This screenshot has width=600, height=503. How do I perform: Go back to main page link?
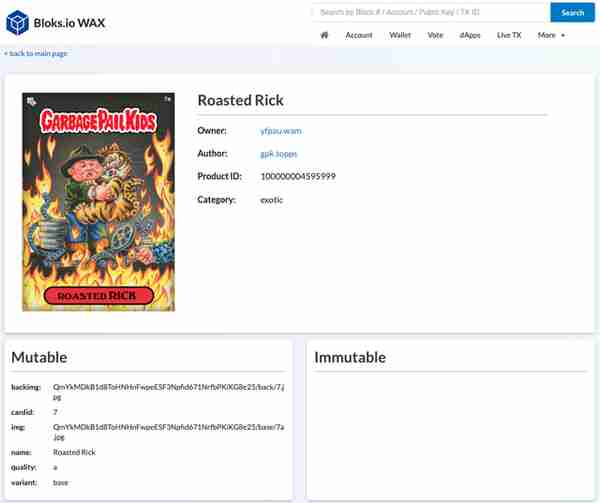(x=36, y=53)
